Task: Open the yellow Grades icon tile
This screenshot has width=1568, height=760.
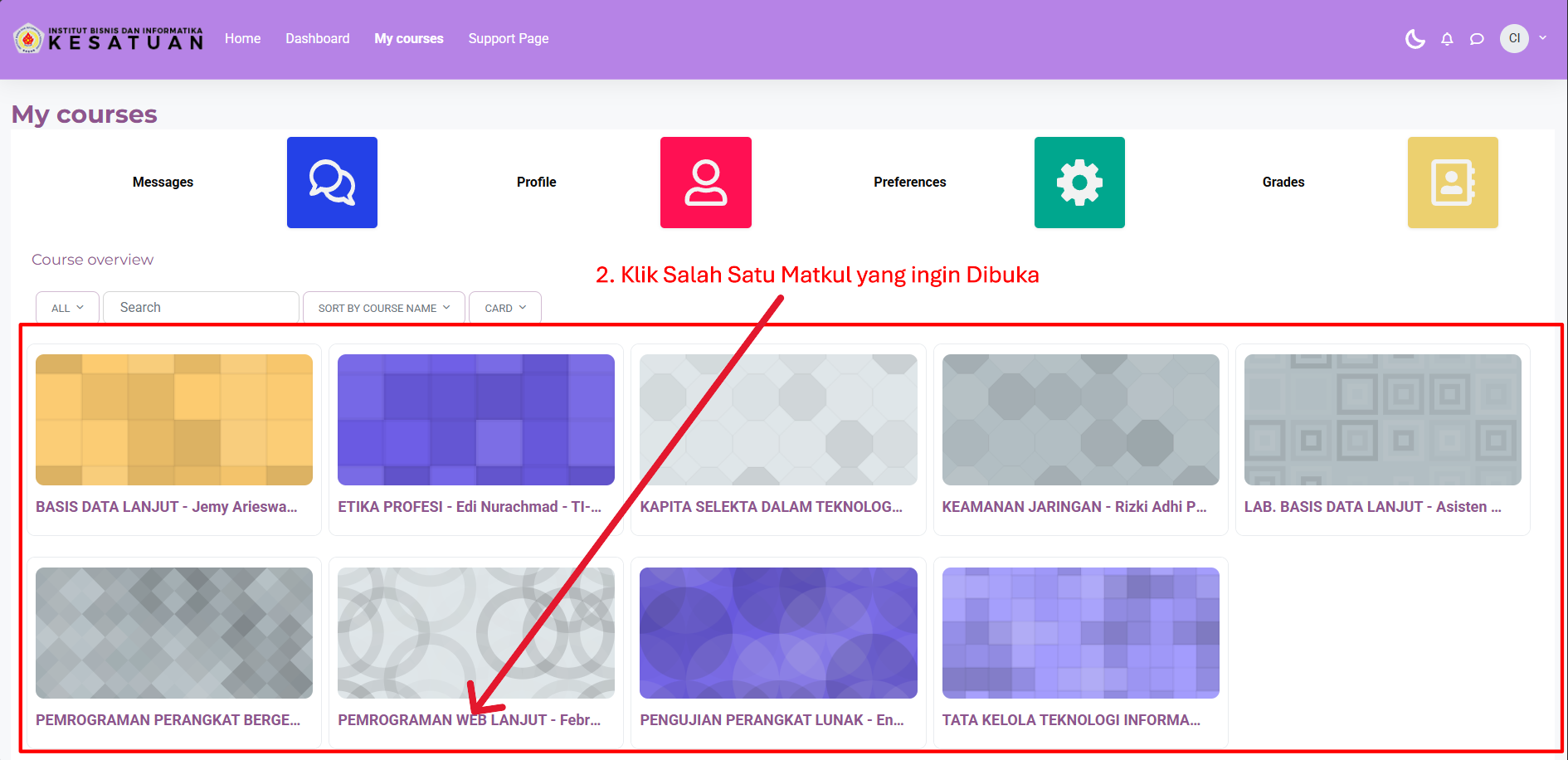Action: click(1453, 183)
